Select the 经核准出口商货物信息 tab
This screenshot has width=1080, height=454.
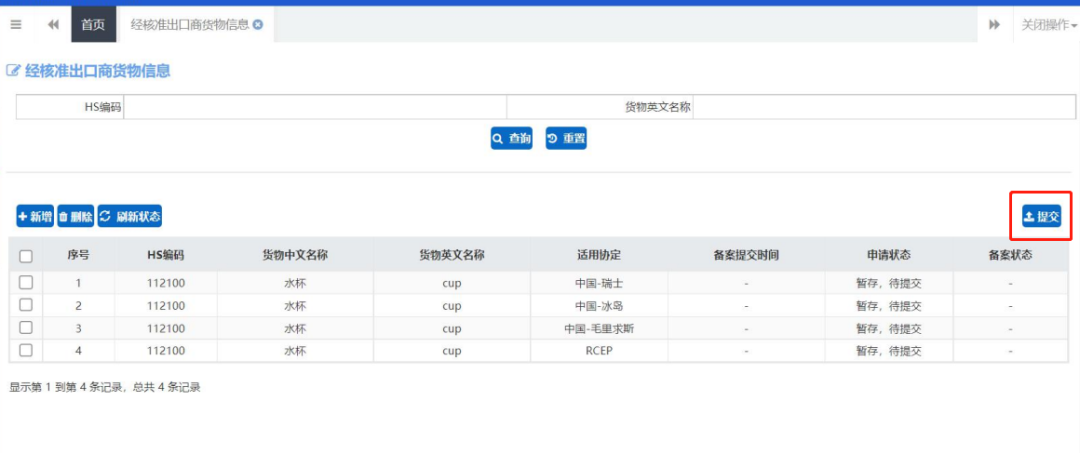(189, 25)
